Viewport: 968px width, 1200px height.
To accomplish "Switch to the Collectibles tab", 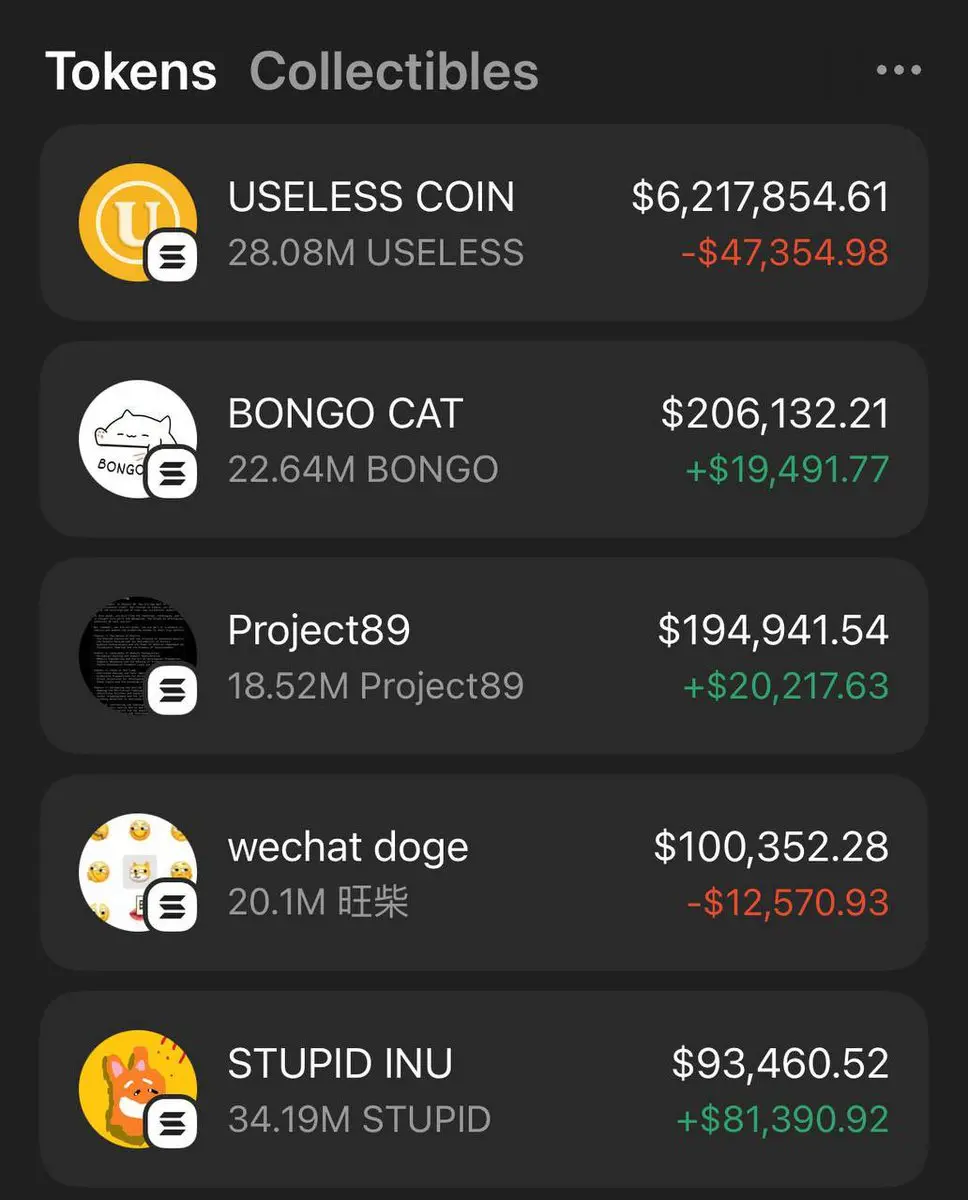I will click(394, 72).
